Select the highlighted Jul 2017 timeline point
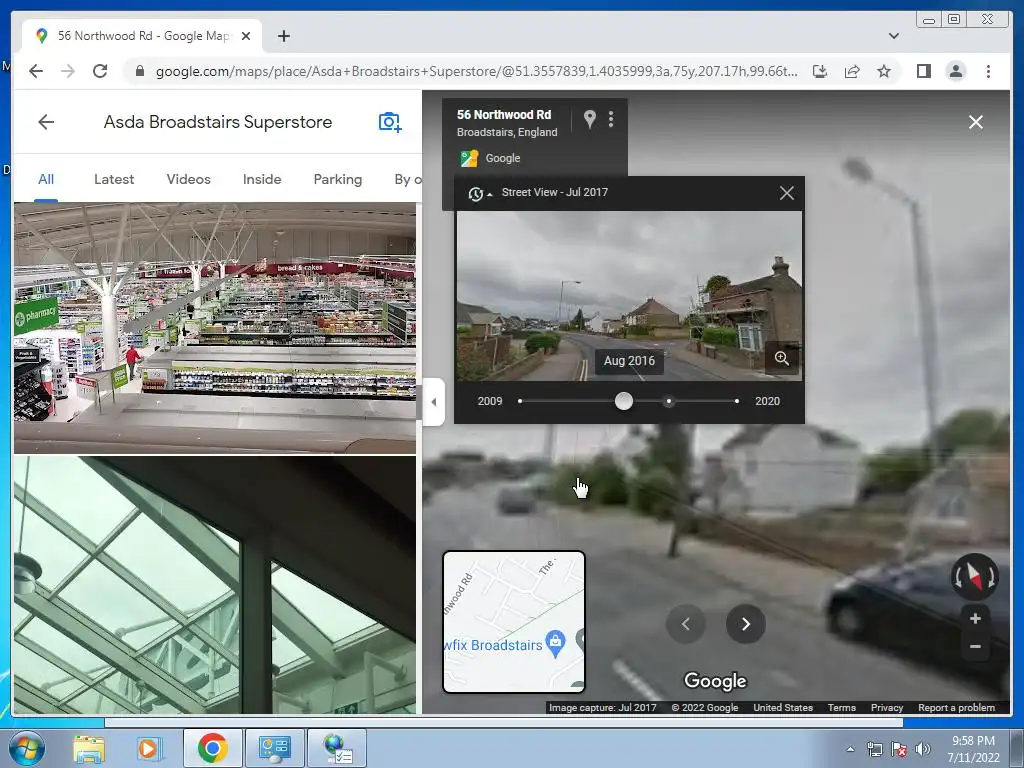Viewport: 1024px width, 768px height. pos(668,401)
